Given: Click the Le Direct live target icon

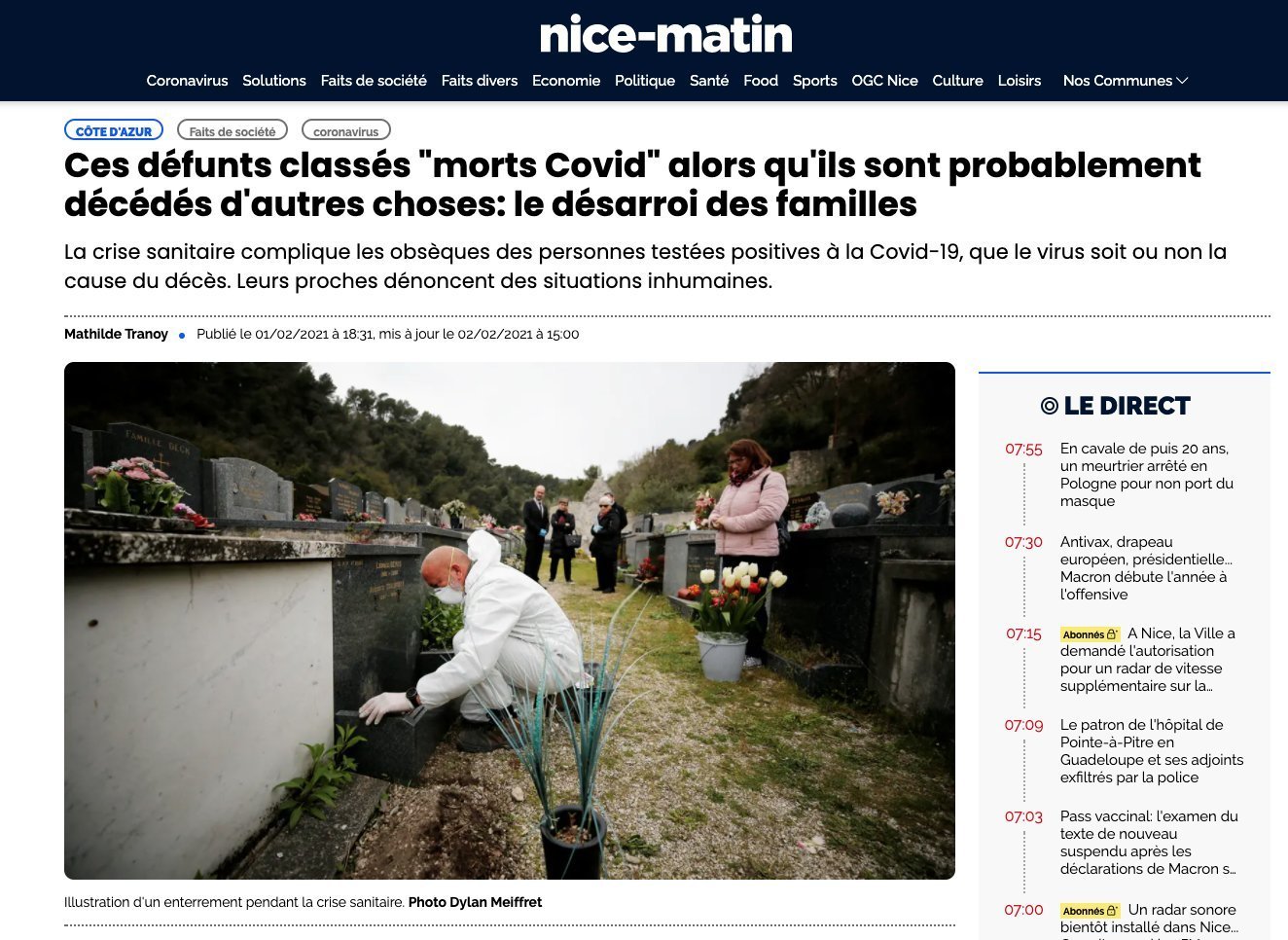Looking at the screenshot, I should click(1049, 406).
